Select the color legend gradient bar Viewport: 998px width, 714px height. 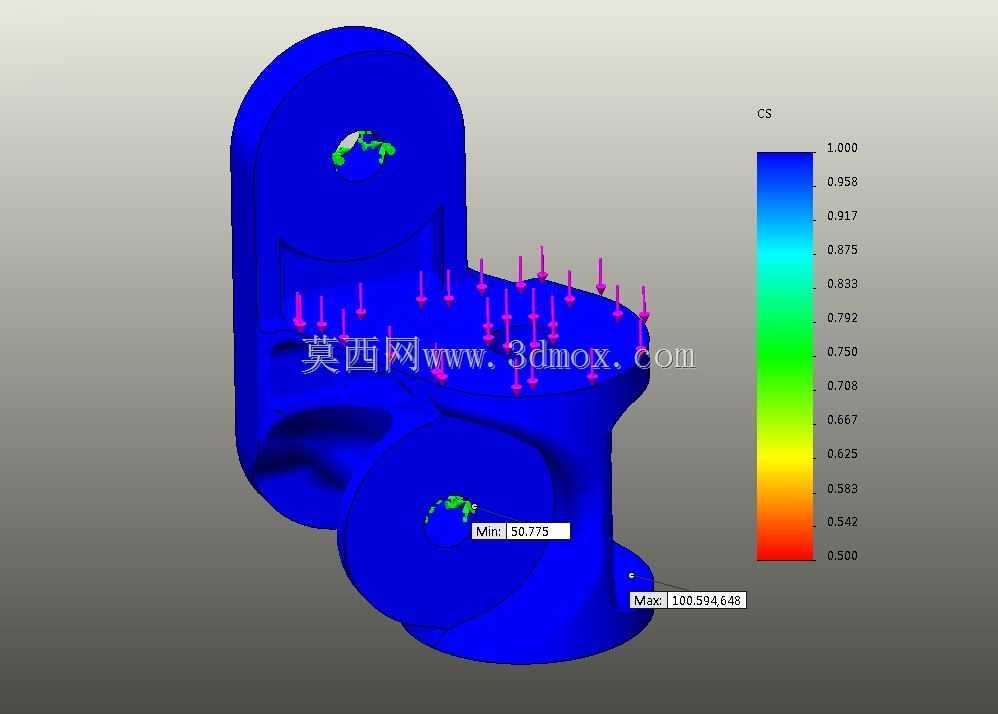tap(785, 356)
